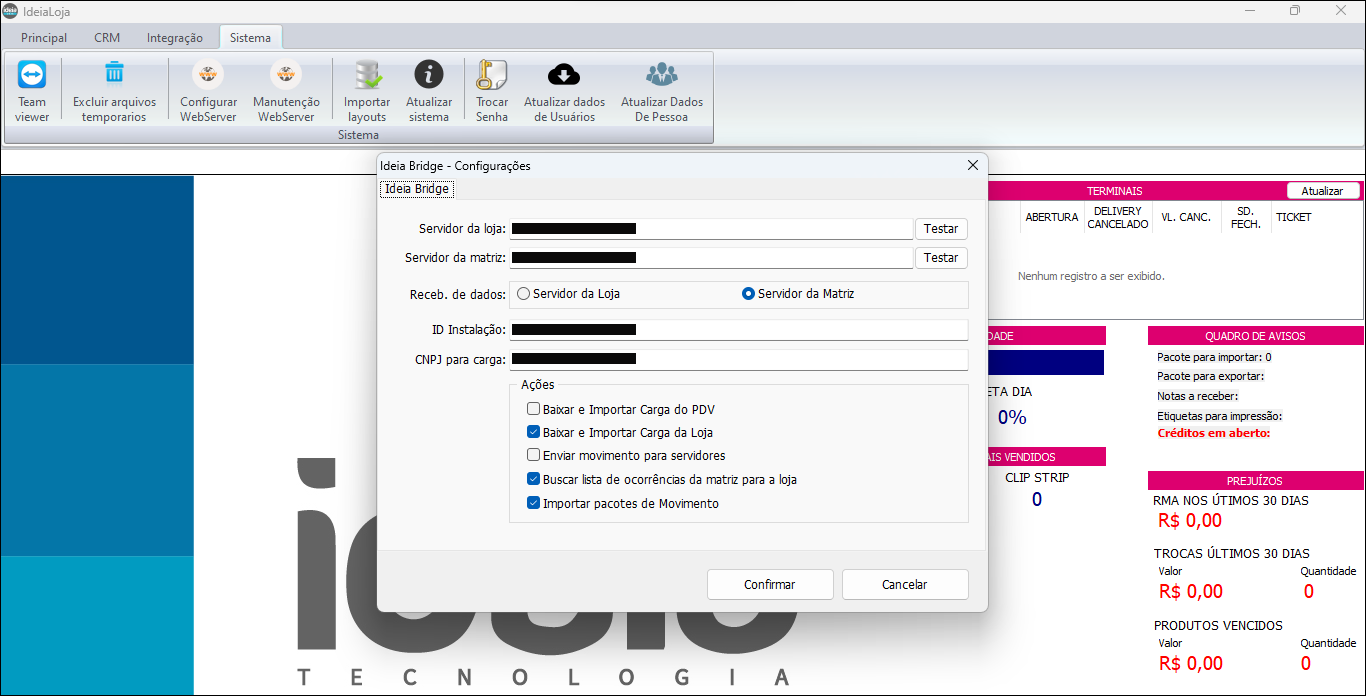Launch Manutenção WebServer icon
This screenshot has width=1366, height=696.
[286, 75]
